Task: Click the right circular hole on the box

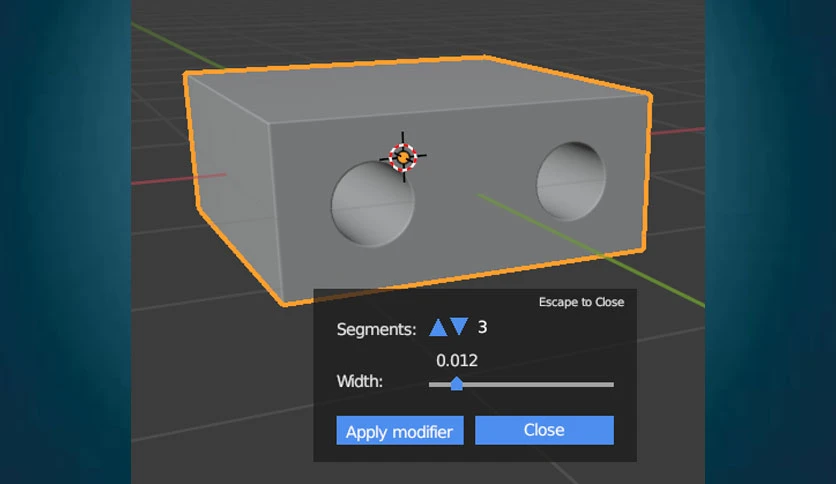Action: (571, 181)
